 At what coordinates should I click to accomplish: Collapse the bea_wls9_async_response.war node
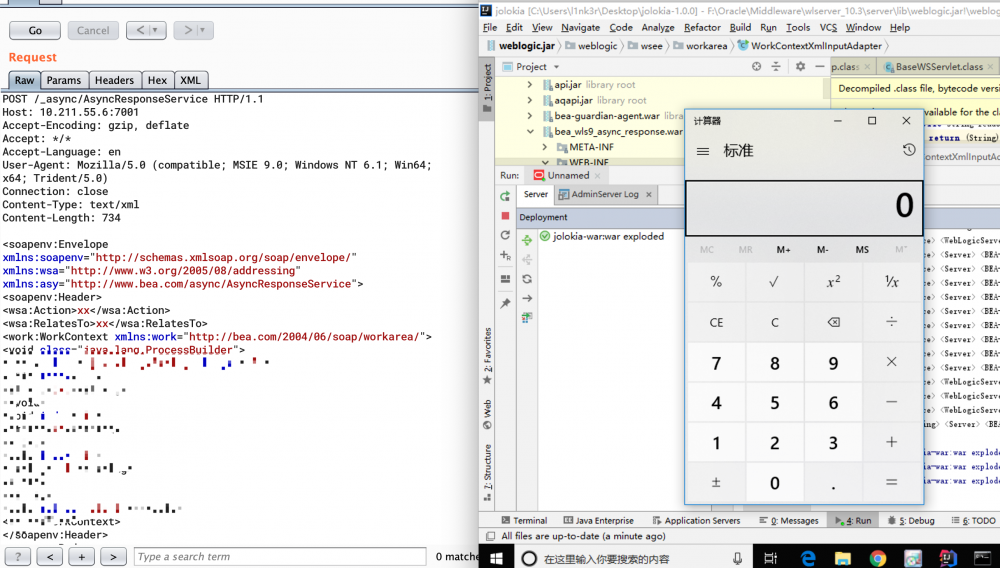[530, 131]
